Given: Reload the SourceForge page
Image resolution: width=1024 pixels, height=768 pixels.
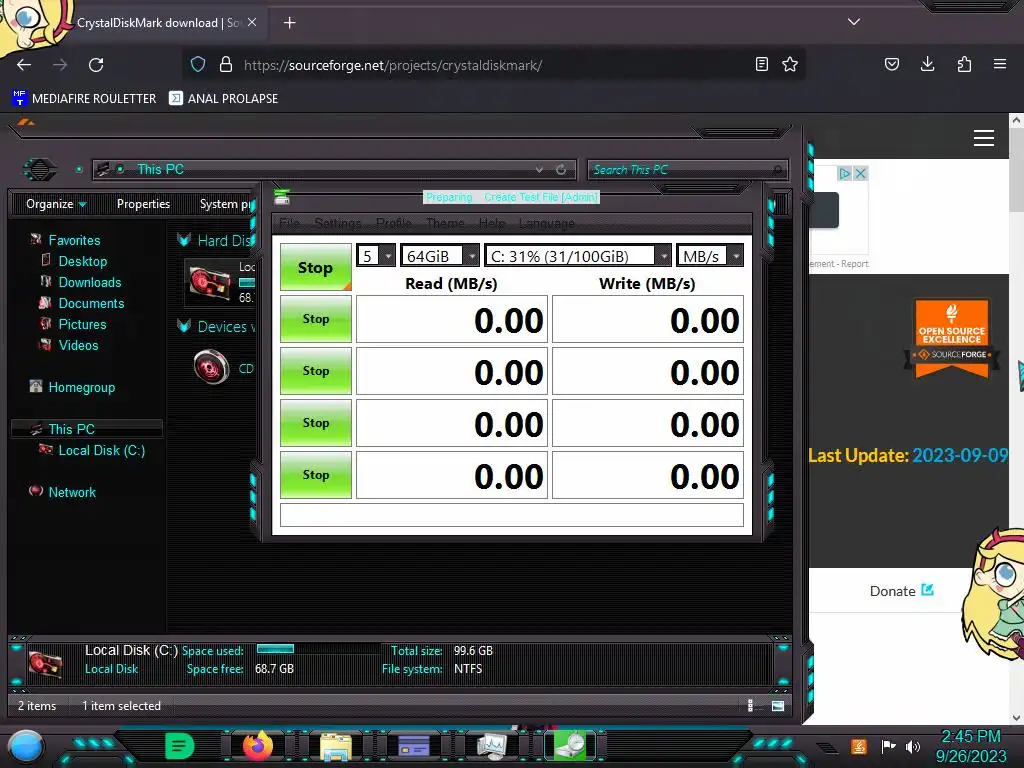Looking at the screenshot, I should (x=96, y=65).
